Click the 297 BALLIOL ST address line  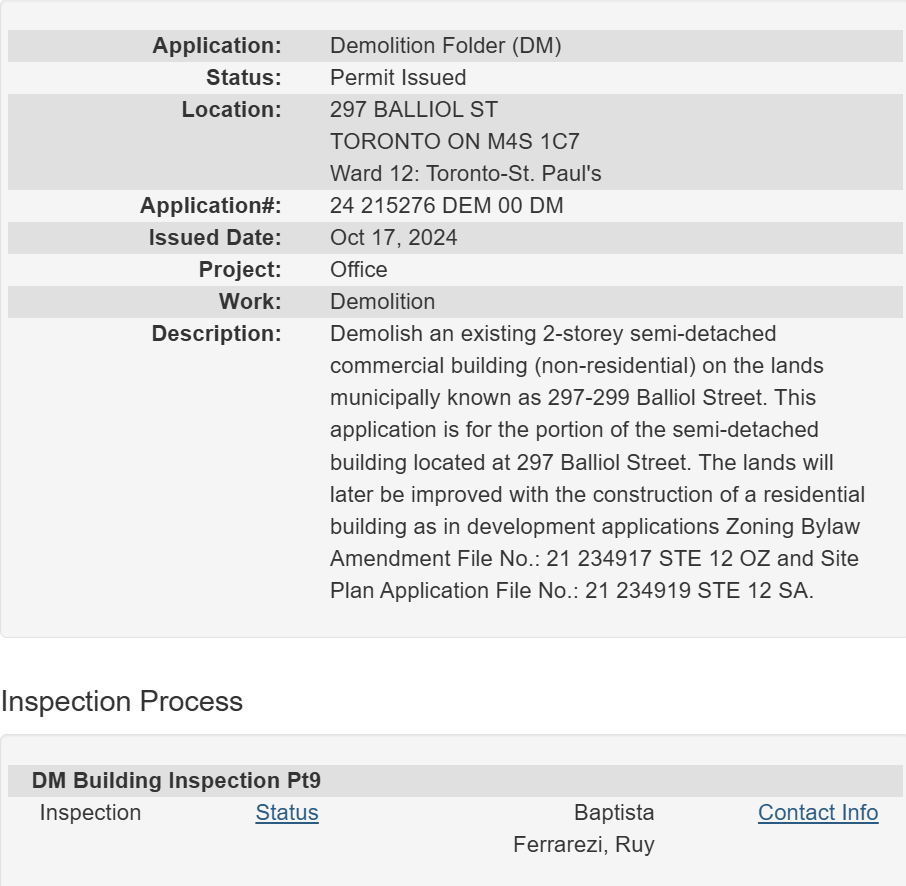click(413, 110)
